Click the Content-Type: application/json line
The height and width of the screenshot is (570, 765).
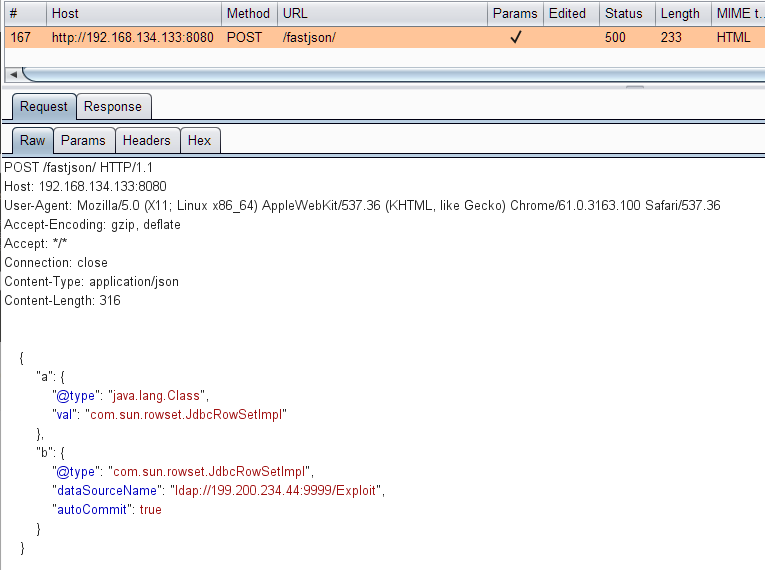(x=91, y=282)
